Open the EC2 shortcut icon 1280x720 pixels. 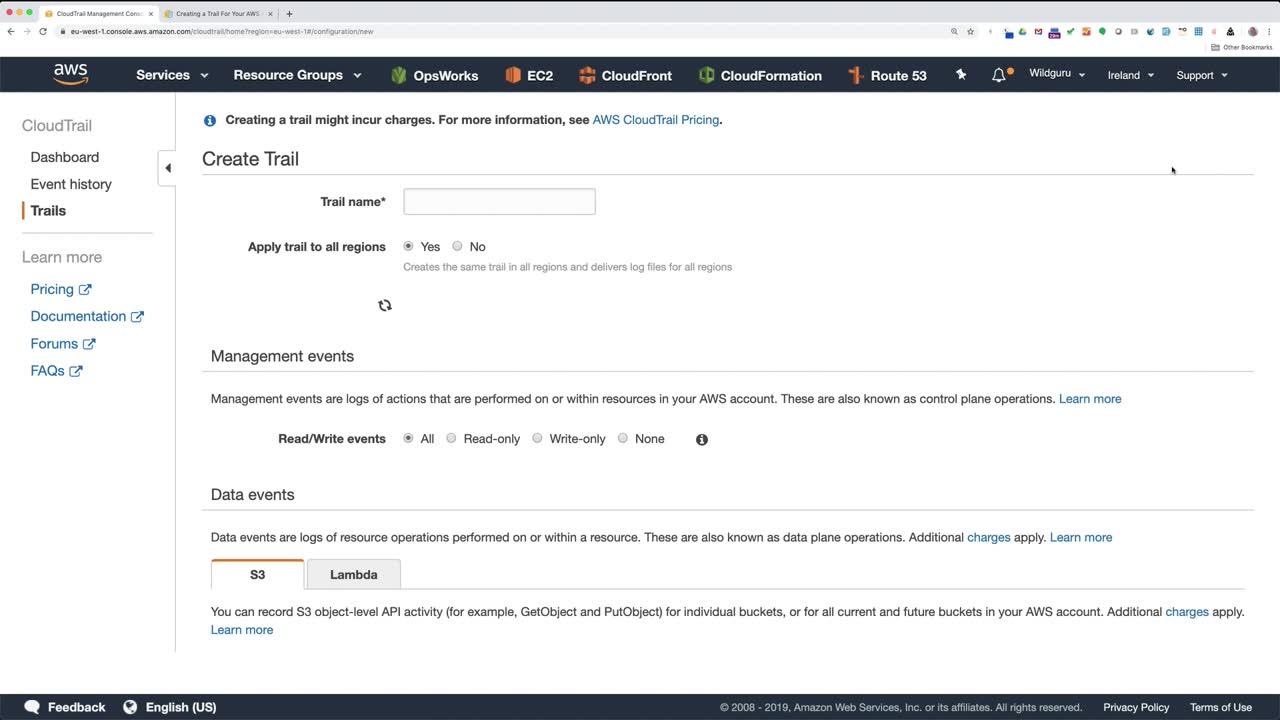click(513, 75)
